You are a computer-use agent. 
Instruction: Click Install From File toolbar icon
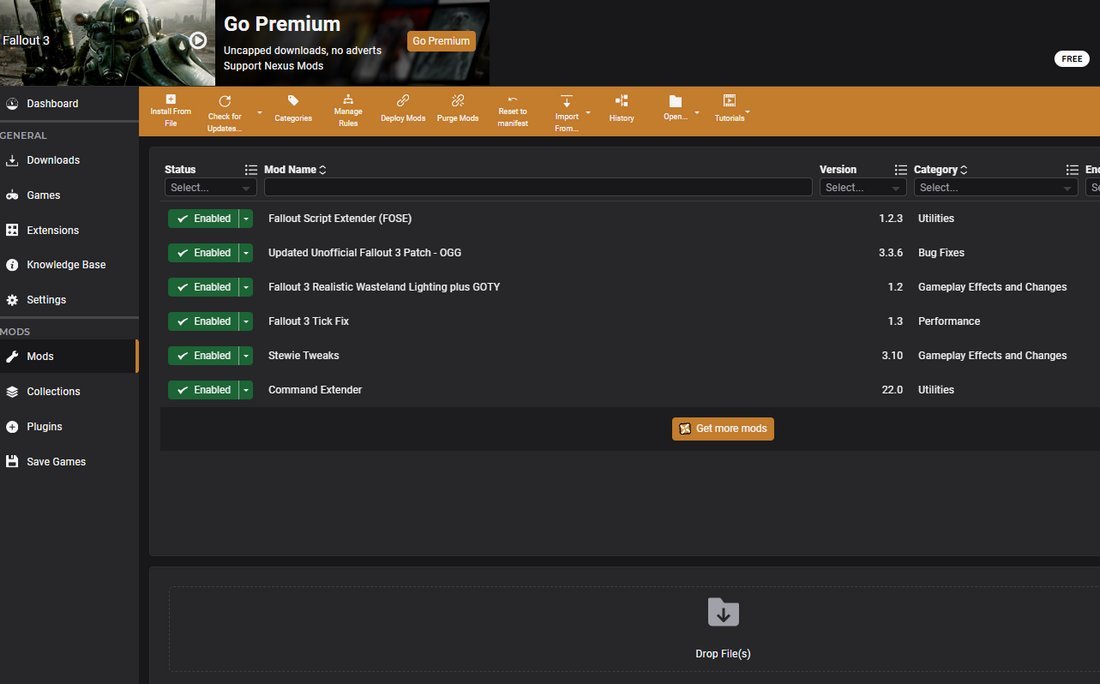tap(170, 100)
